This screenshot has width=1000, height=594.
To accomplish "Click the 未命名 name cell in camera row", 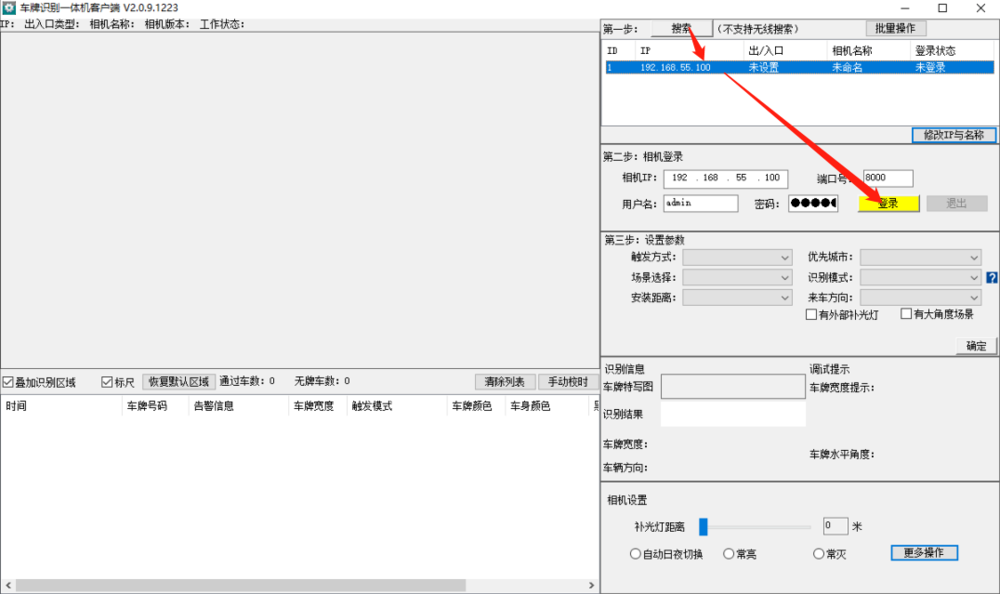I will pyautogui.click(x=848, y=68).
